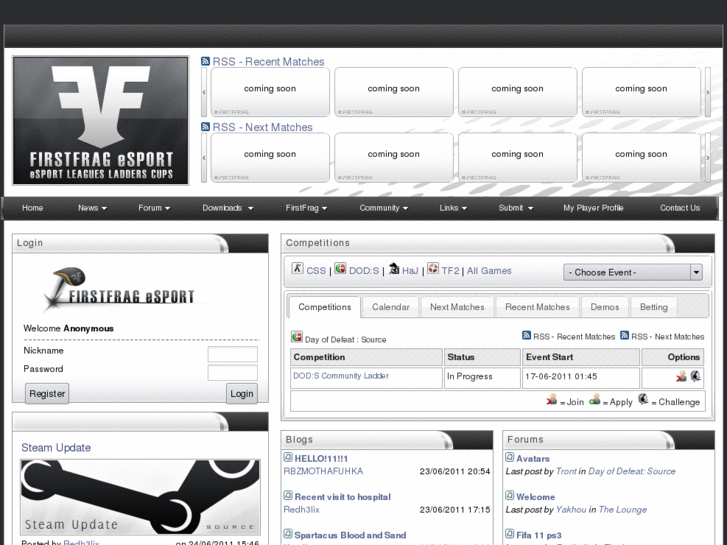
Task: Click the 'RSS - Next Matches' heading link
Action: (x=262, y=127)
